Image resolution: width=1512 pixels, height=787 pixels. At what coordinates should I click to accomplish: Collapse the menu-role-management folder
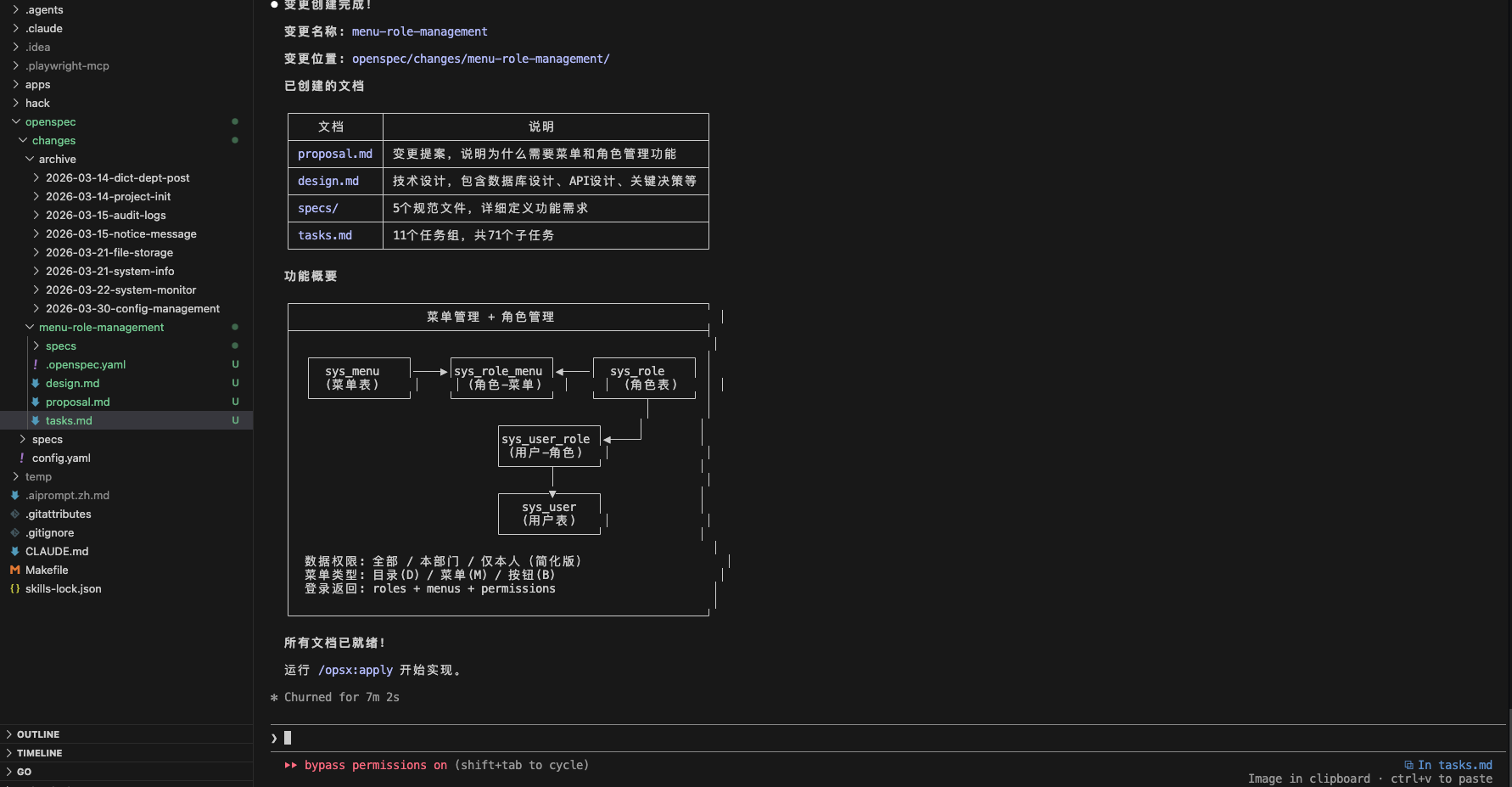pyautogui.click(x=28, y=327)
